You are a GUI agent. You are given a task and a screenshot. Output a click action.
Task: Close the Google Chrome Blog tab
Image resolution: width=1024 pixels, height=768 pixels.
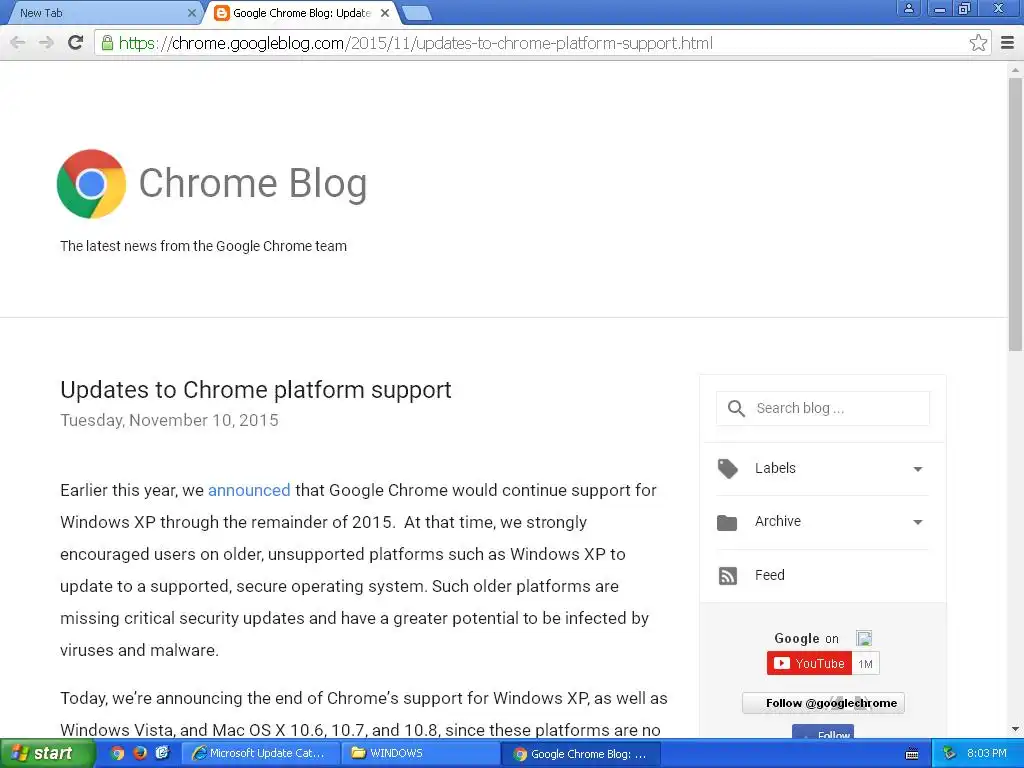pos(385,13)
